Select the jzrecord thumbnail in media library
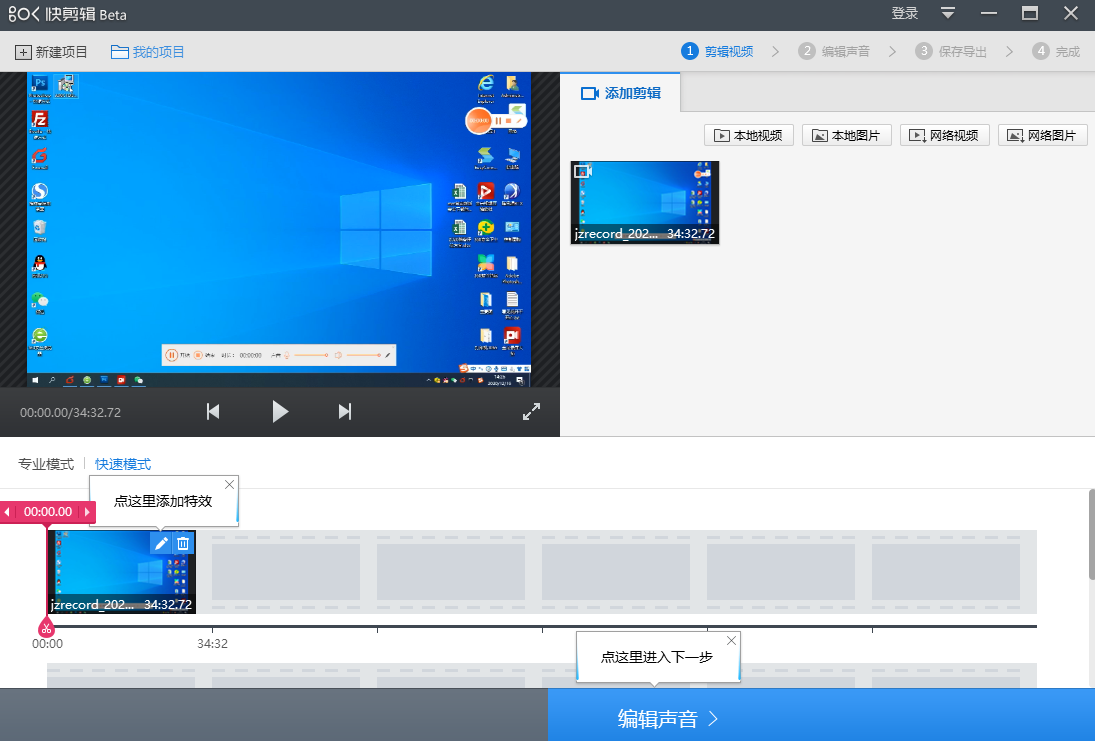Screen dimensions: 1095x741 pyautogui.click(x=644, y=202)
